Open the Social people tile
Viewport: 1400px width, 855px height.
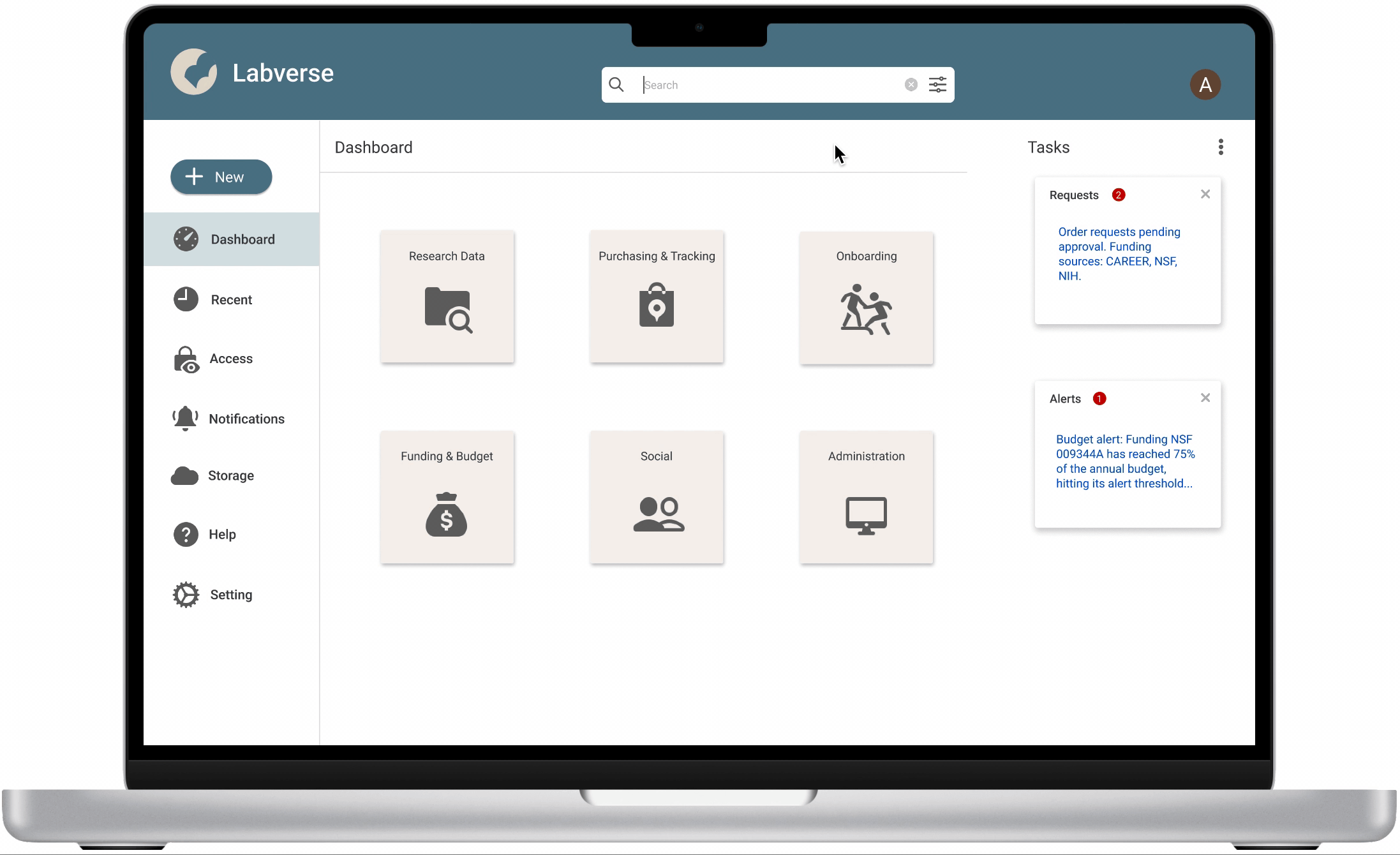coord(656,498)
